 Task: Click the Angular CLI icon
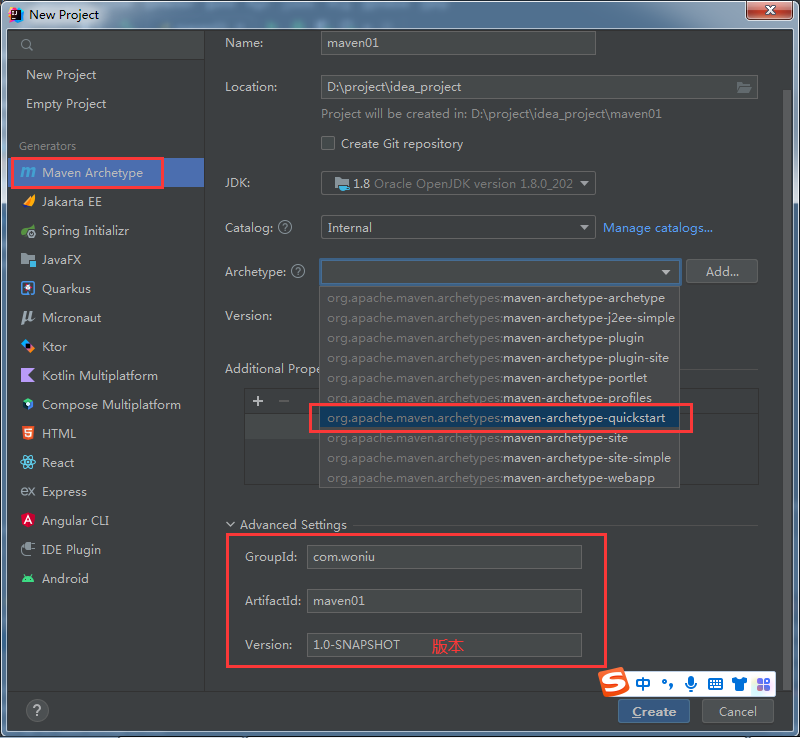pyautogui.click(x=28, y=521)
